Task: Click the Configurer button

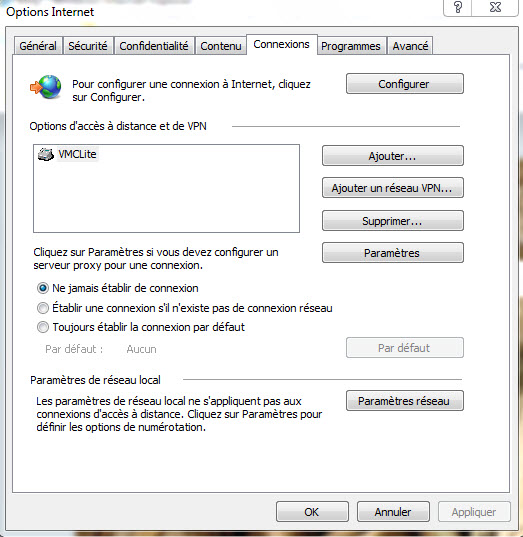Action: (x=404, y=84)
